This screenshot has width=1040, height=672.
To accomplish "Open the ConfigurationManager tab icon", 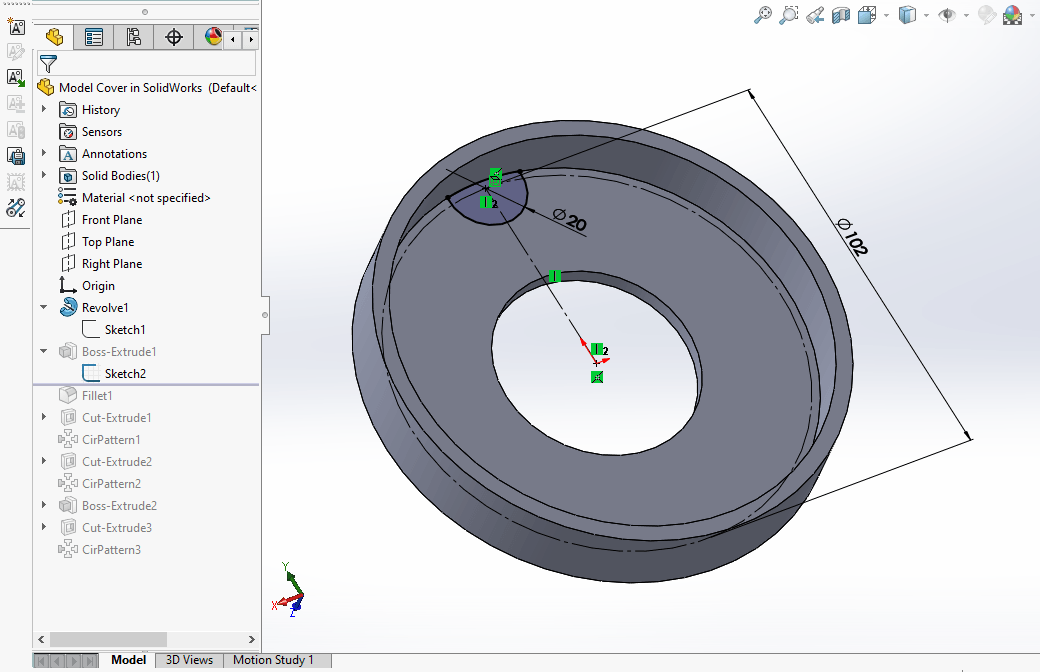I will (133, 38).
